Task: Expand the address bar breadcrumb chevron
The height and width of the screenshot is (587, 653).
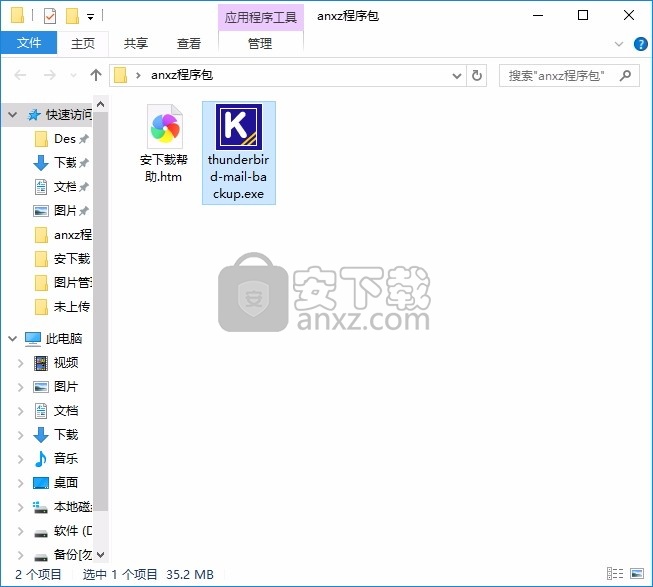Action: 138,75
